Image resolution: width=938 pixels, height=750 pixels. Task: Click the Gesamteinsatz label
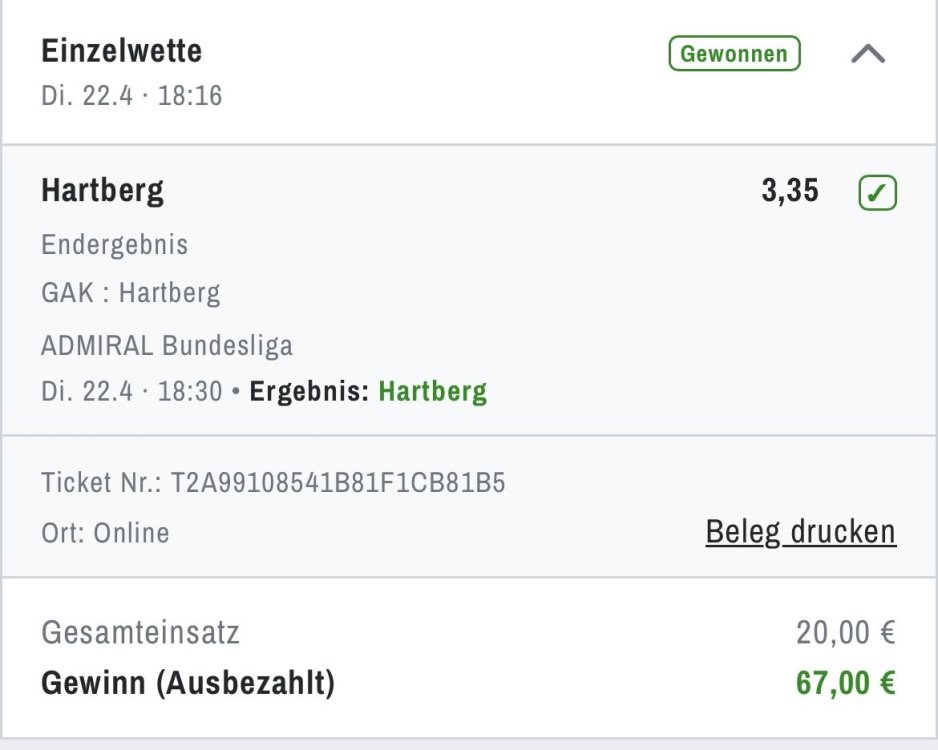140,633
